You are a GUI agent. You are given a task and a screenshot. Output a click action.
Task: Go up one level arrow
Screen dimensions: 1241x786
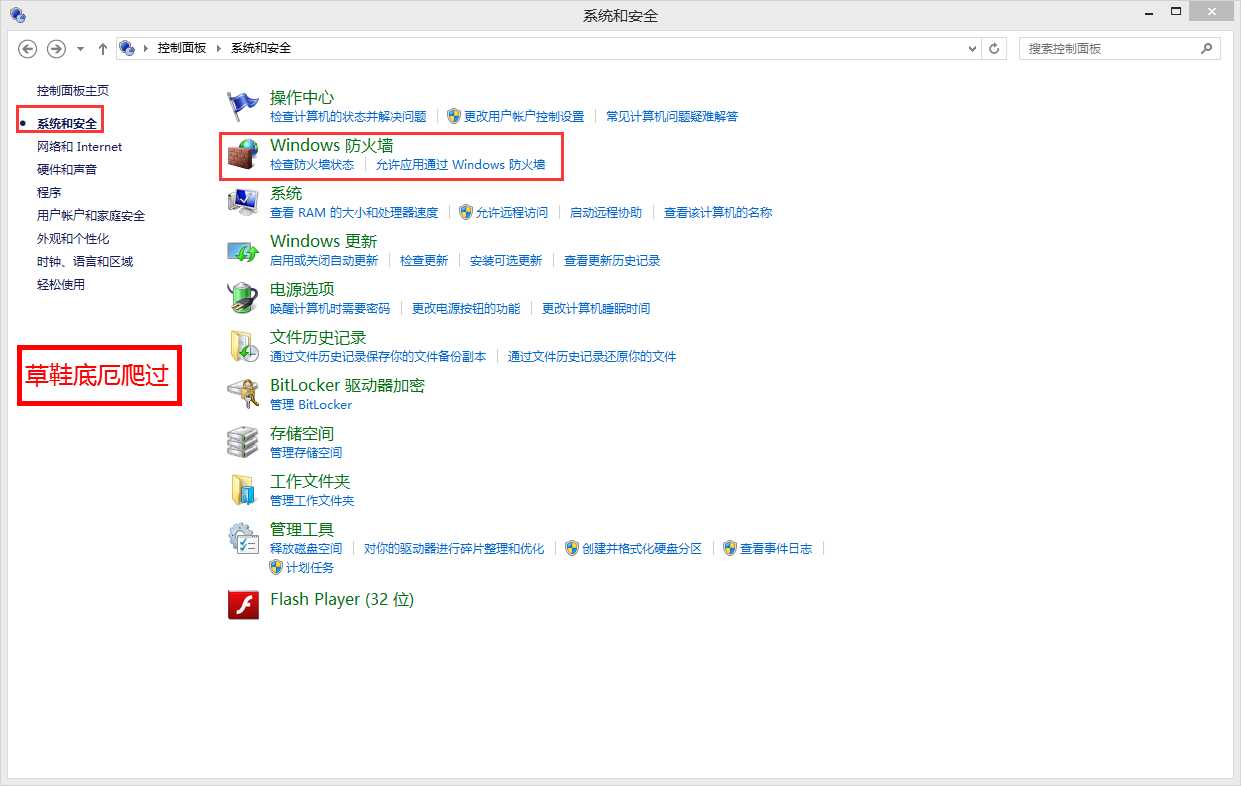tap(103, 48)
